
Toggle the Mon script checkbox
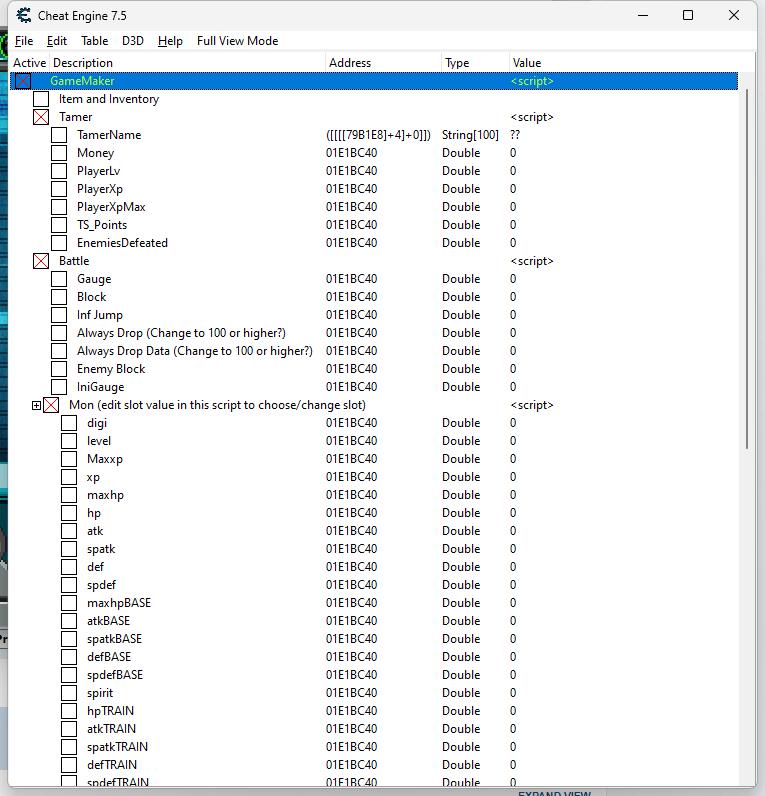coord(51,405)
